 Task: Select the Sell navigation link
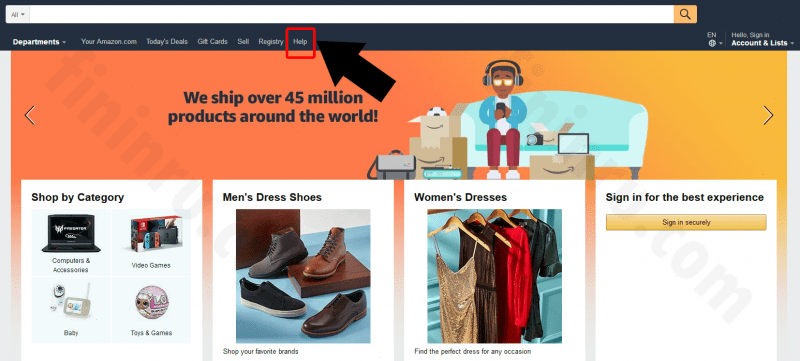click(243, 42)
